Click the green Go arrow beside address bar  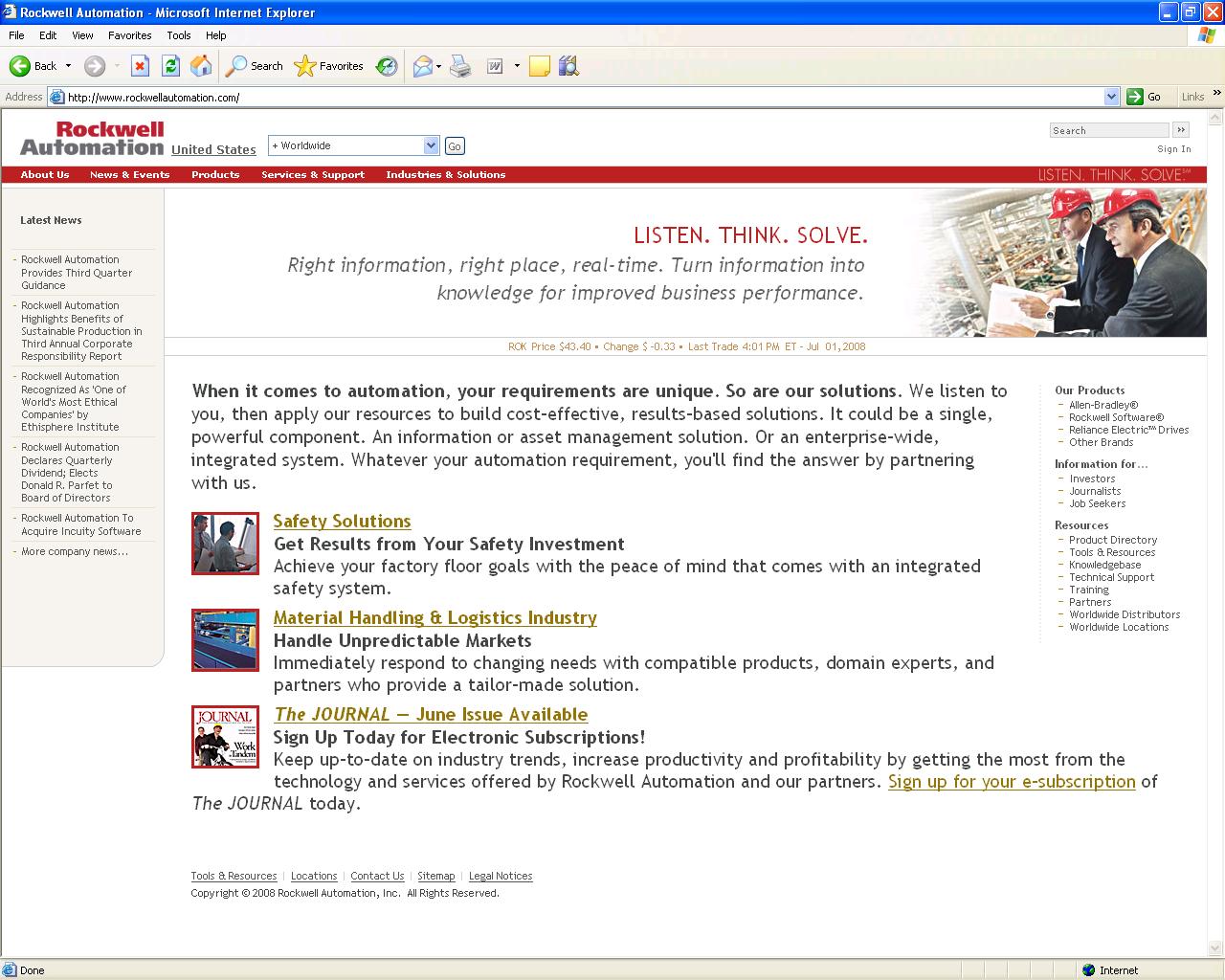coord(1135,97)
